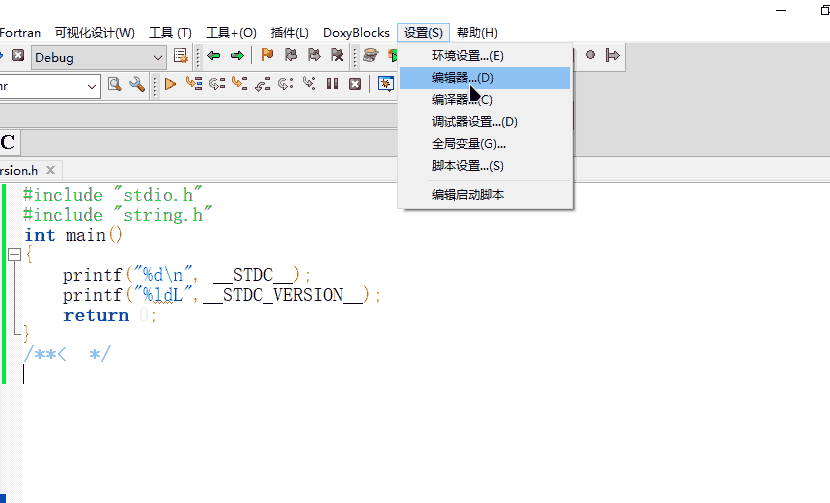Image resolution: width=830 pixels, height=503 pixels.
Task: Click the int main() line
Action: point(74,235)
